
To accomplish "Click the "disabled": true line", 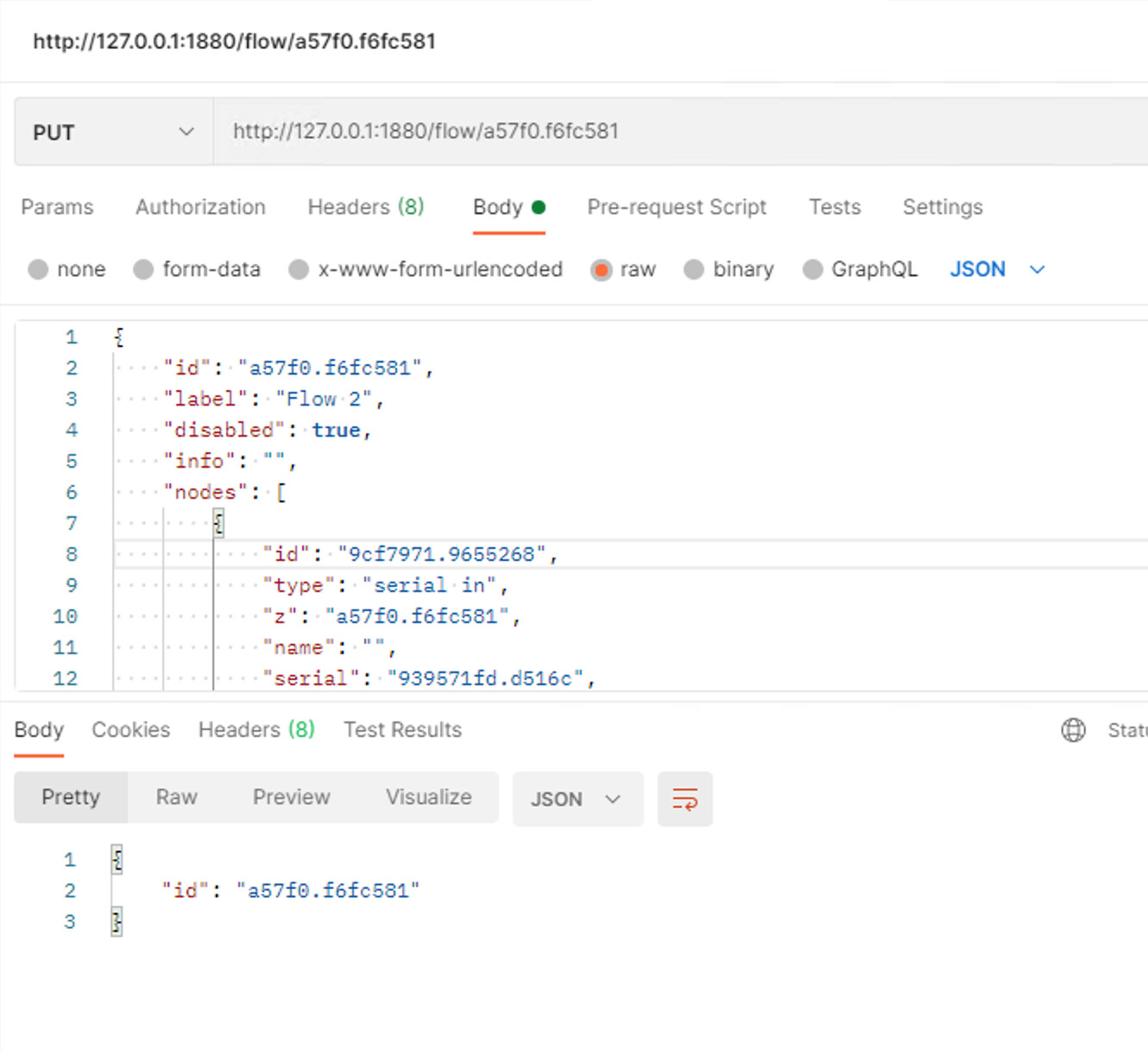I will point(267,430).
